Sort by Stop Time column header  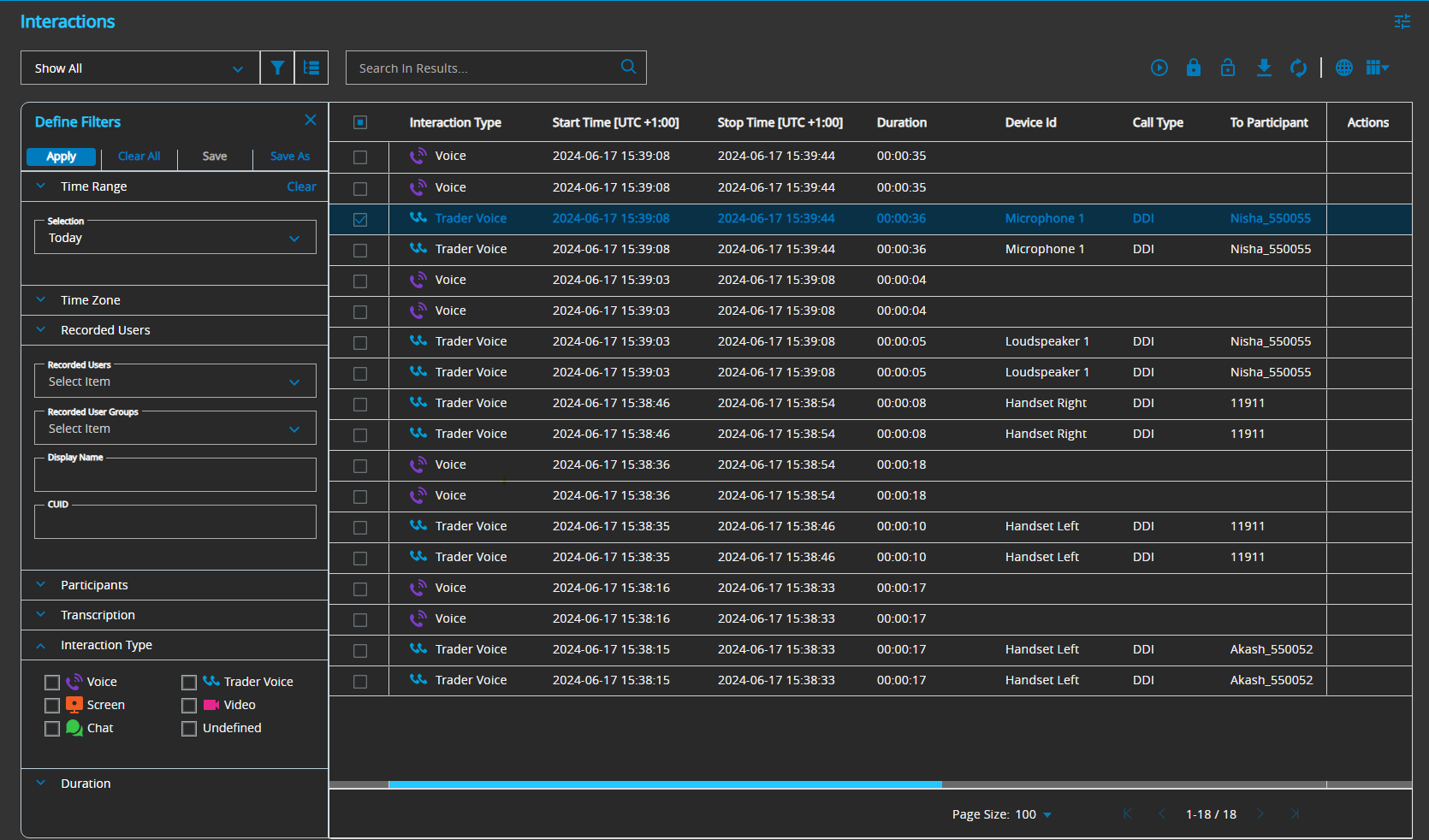coord(780,122)
